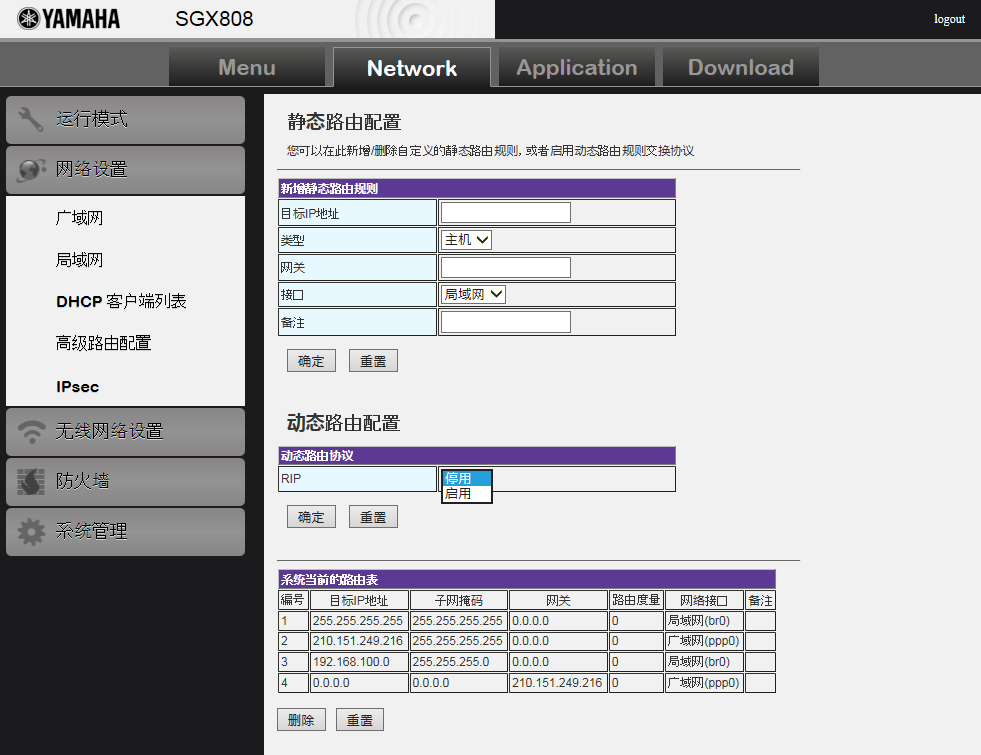Click the 目标IP地址 input field
The image size is (981, 755).
click(505, 213)
